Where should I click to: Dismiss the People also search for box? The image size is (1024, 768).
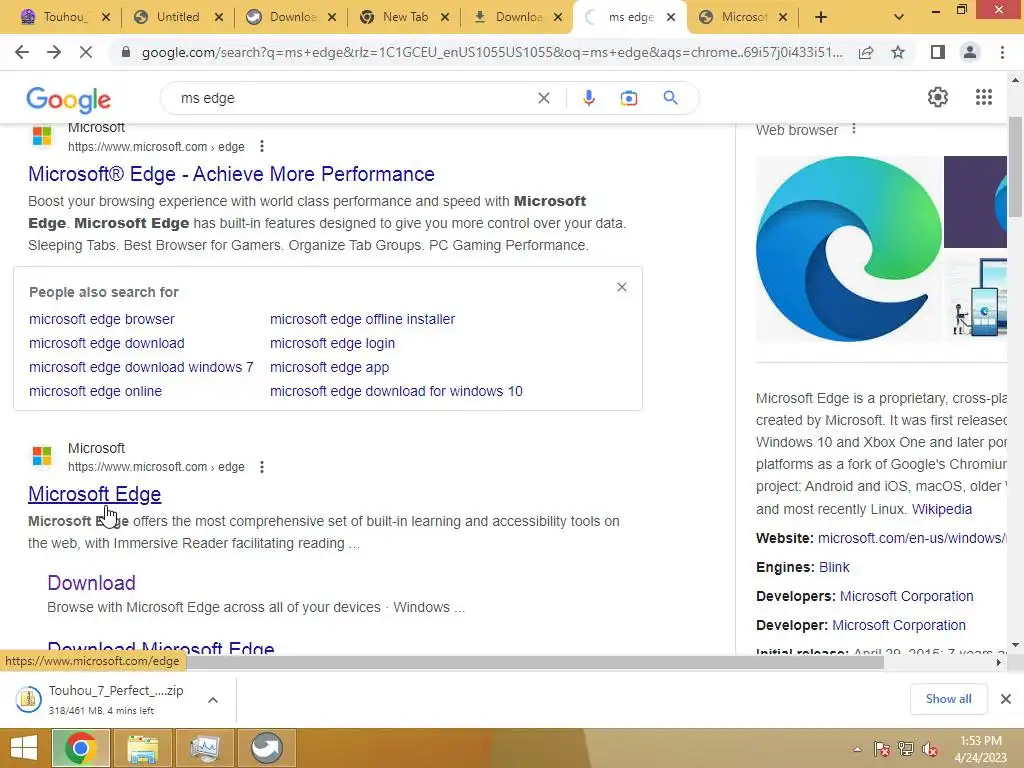(x=622, y=287)
